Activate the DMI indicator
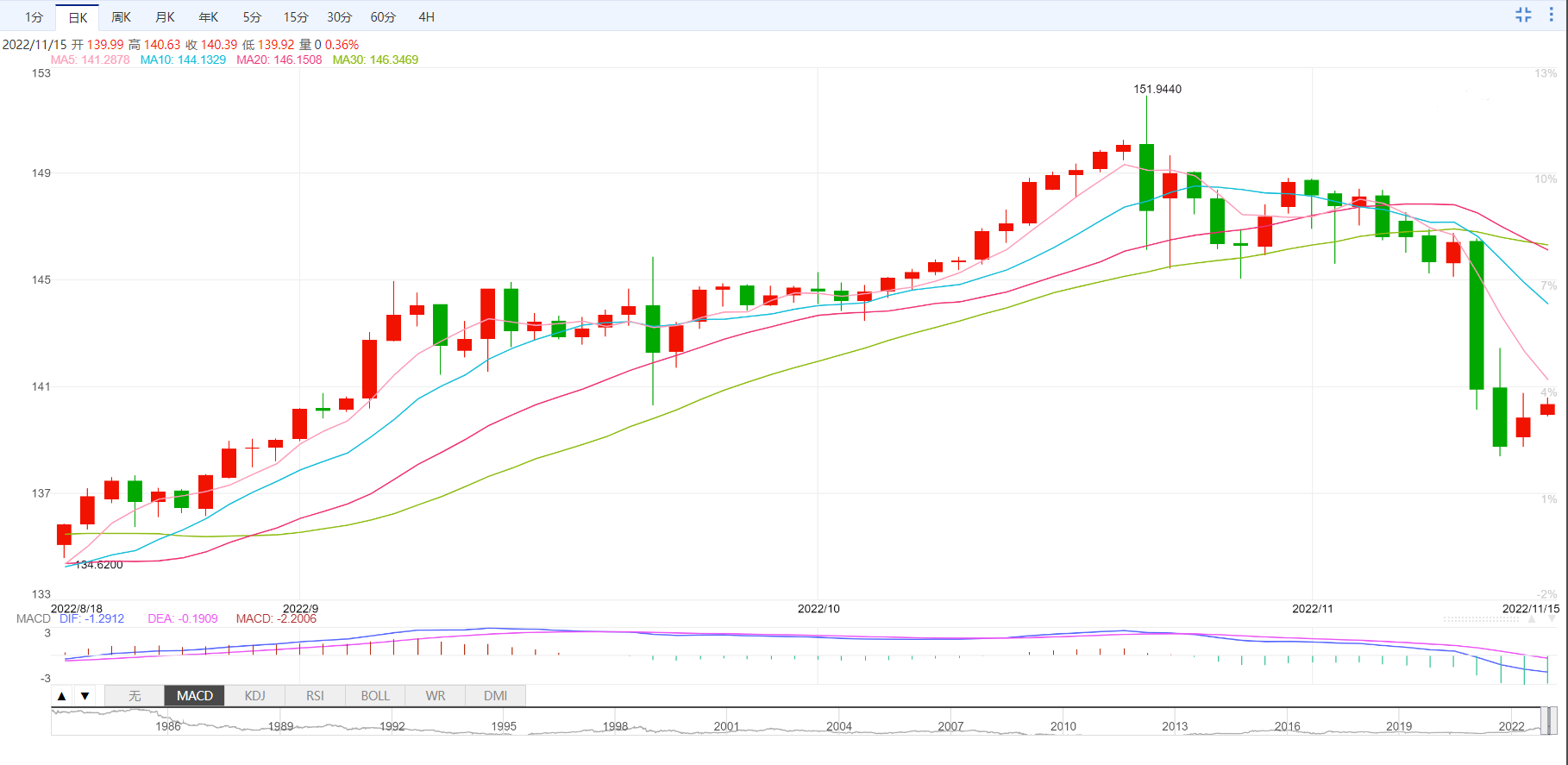 [x=495, y=696]
